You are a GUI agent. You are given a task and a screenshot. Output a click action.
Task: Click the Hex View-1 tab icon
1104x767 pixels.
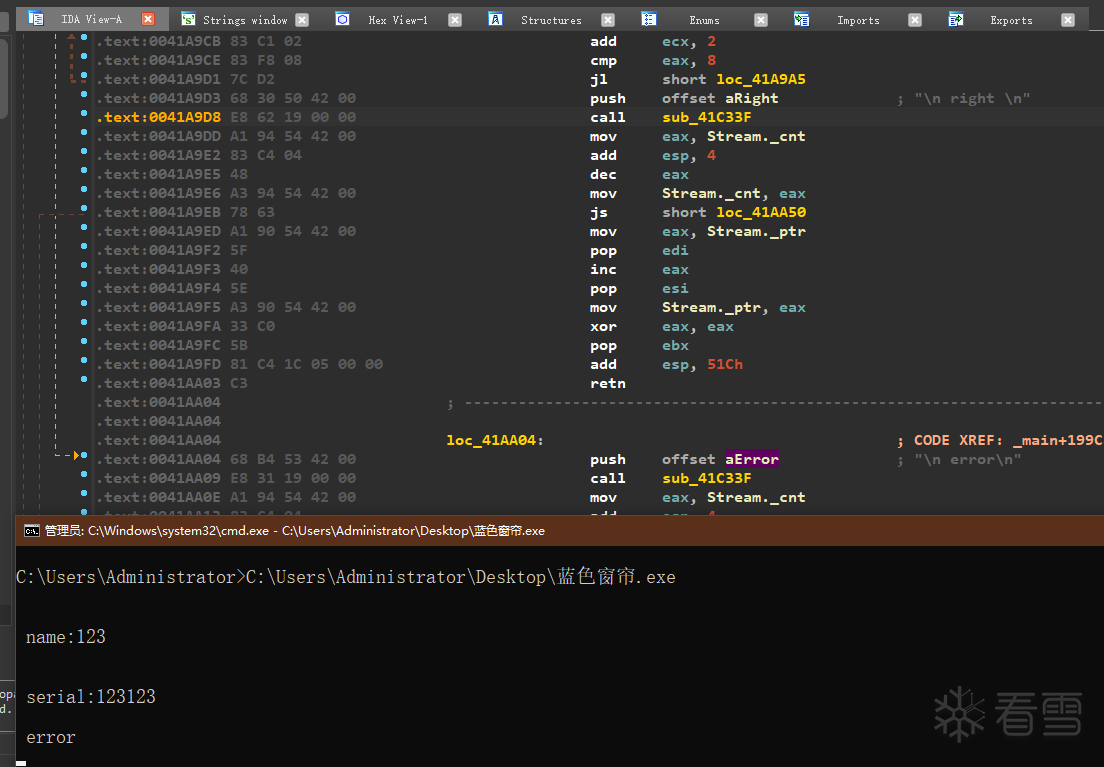[x=342, y=19]
